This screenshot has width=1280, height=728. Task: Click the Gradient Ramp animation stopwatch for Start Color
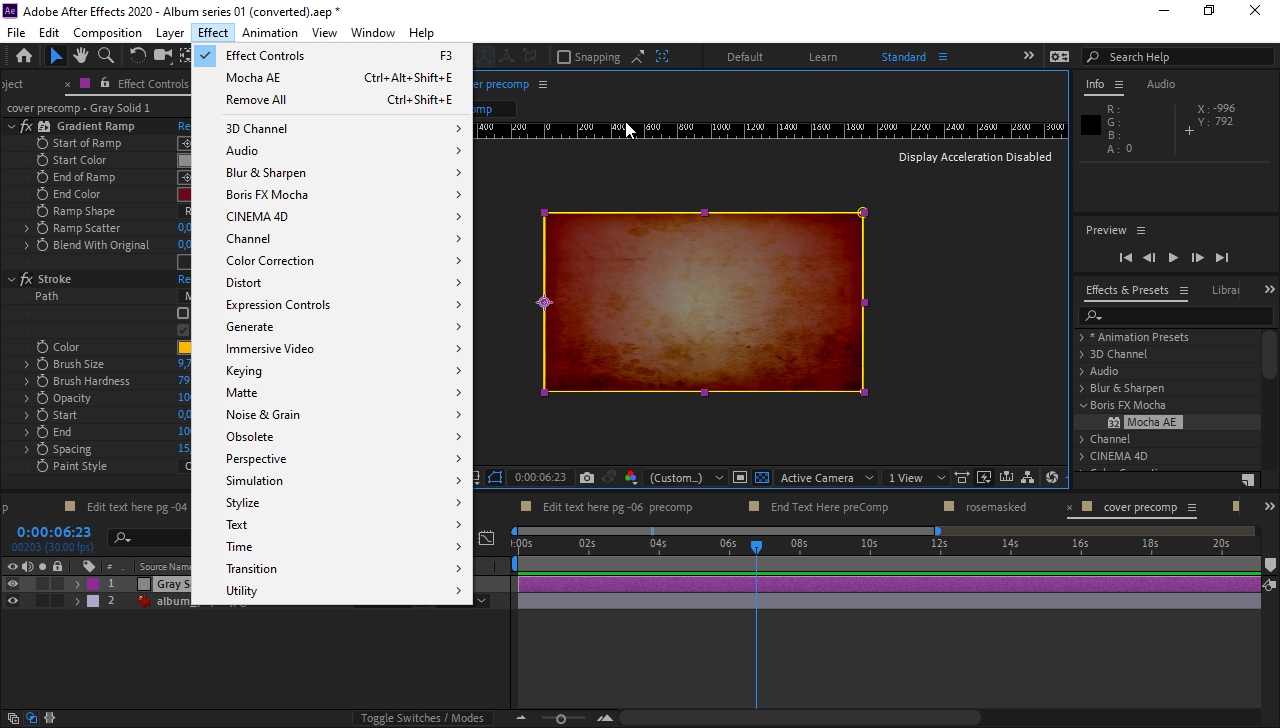[43, 160]
